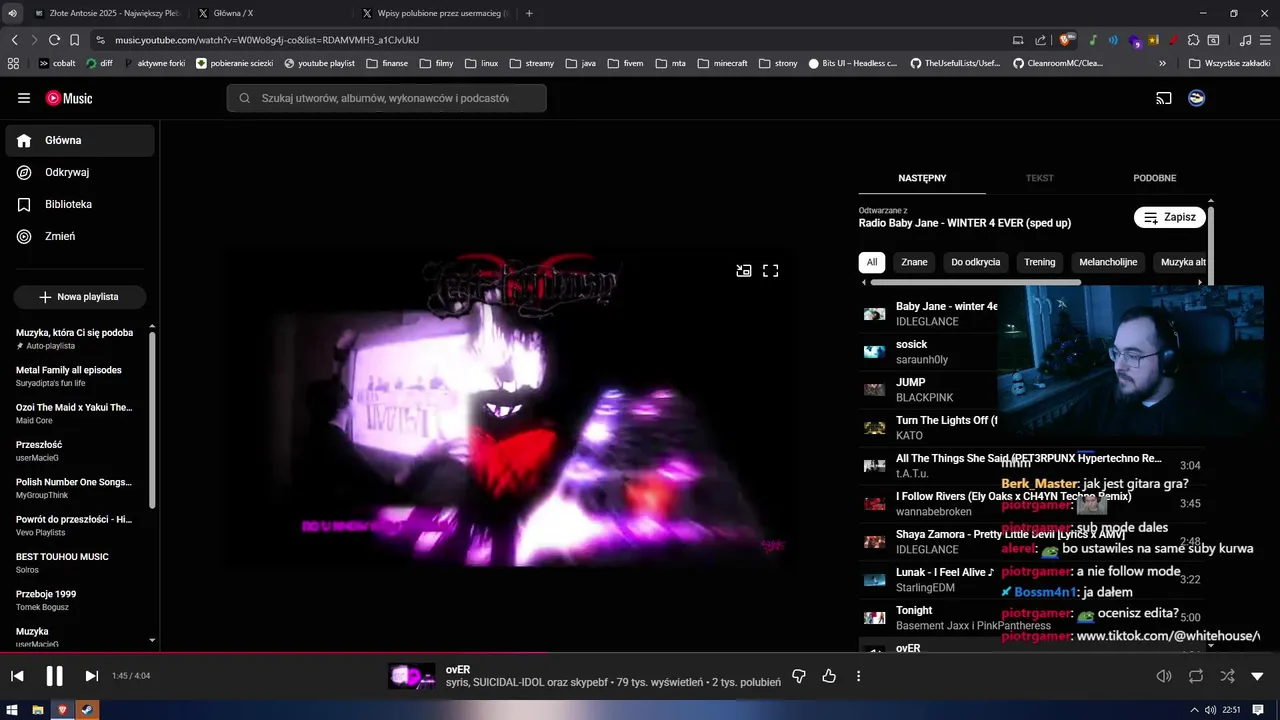Open the Cast to device icon
This screenshot has height=720, width=1280.
[1164, 98]
